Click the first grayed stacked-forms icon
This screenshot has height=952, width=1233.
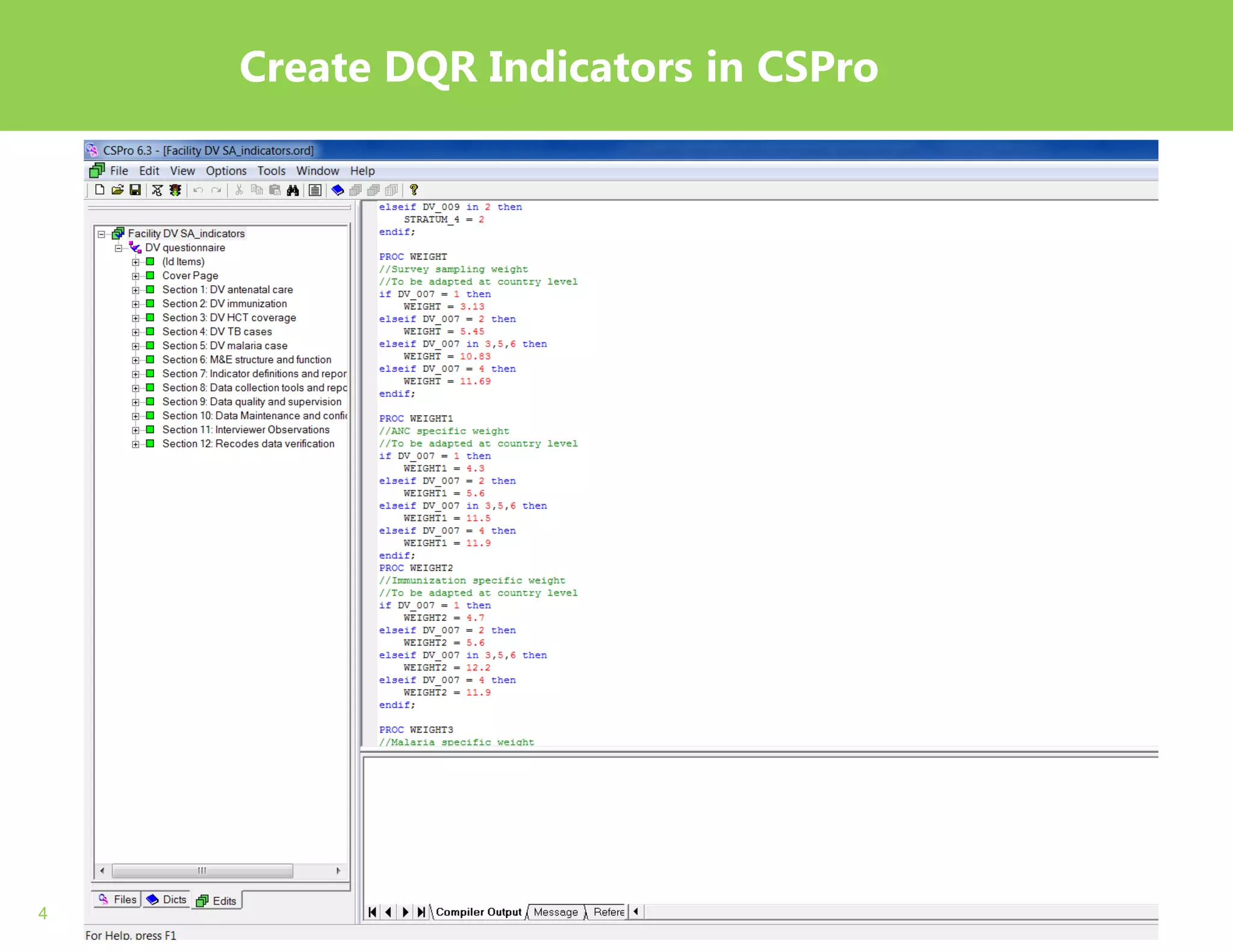(356, 190)
